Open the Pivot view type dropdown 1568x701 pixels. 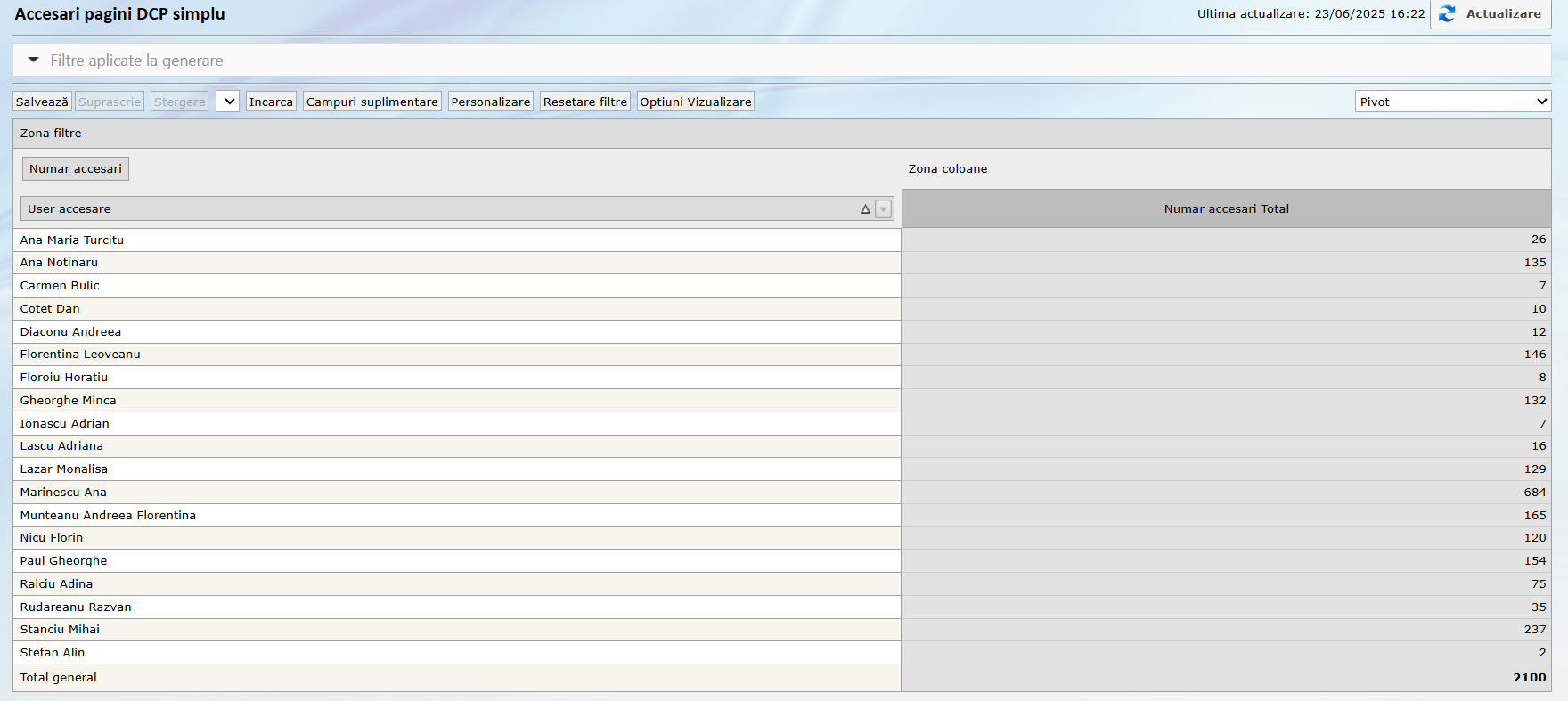point(1452,102)
